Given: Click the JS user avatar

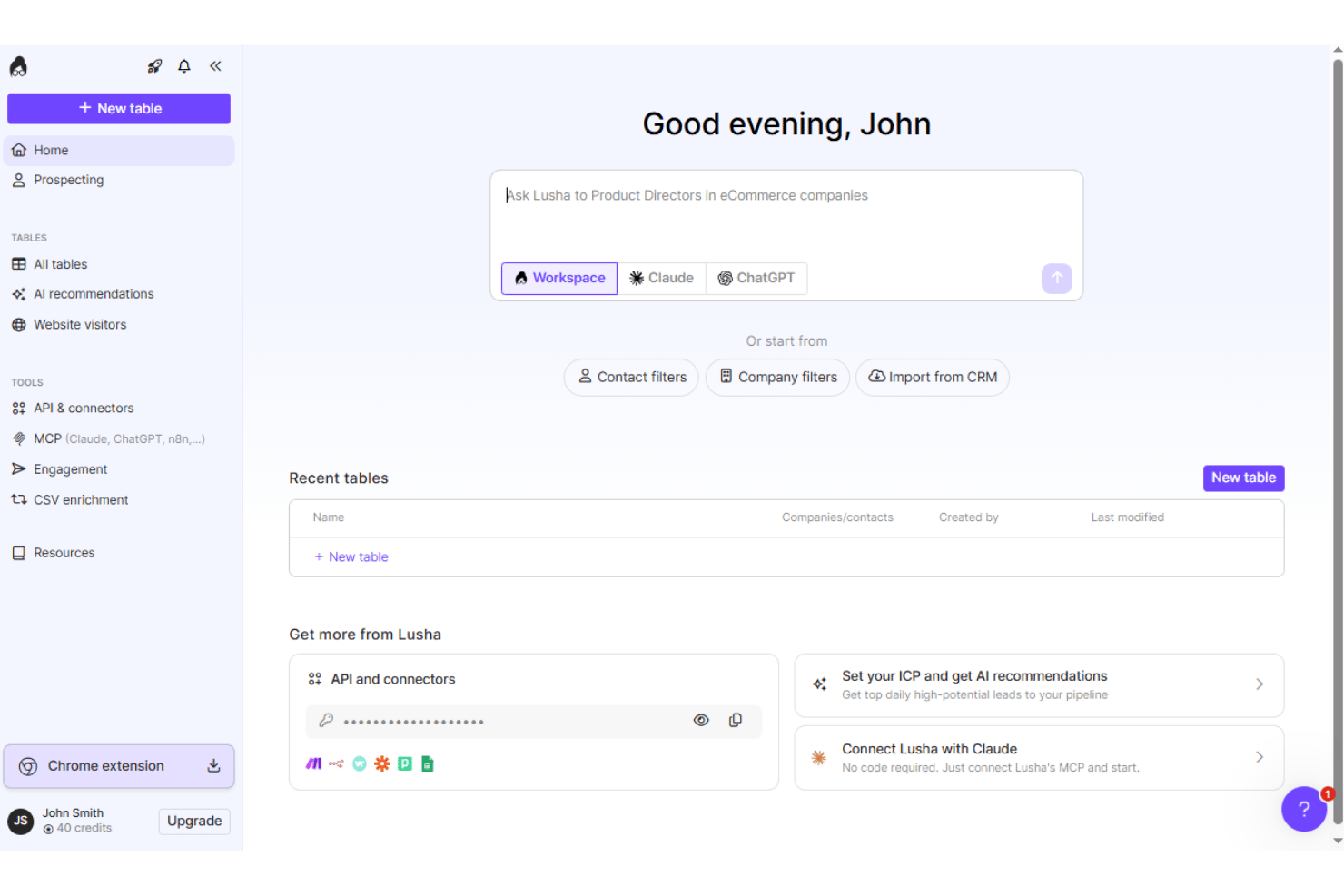Looking at the screenshot, I should coord(20,821).
